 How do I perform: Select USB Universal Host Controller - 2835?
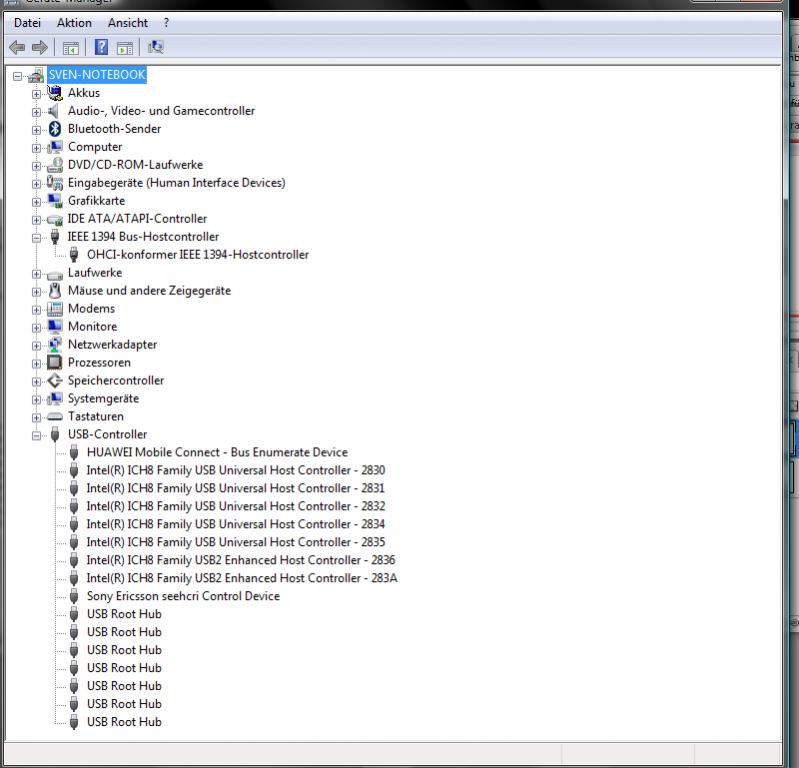236,542
